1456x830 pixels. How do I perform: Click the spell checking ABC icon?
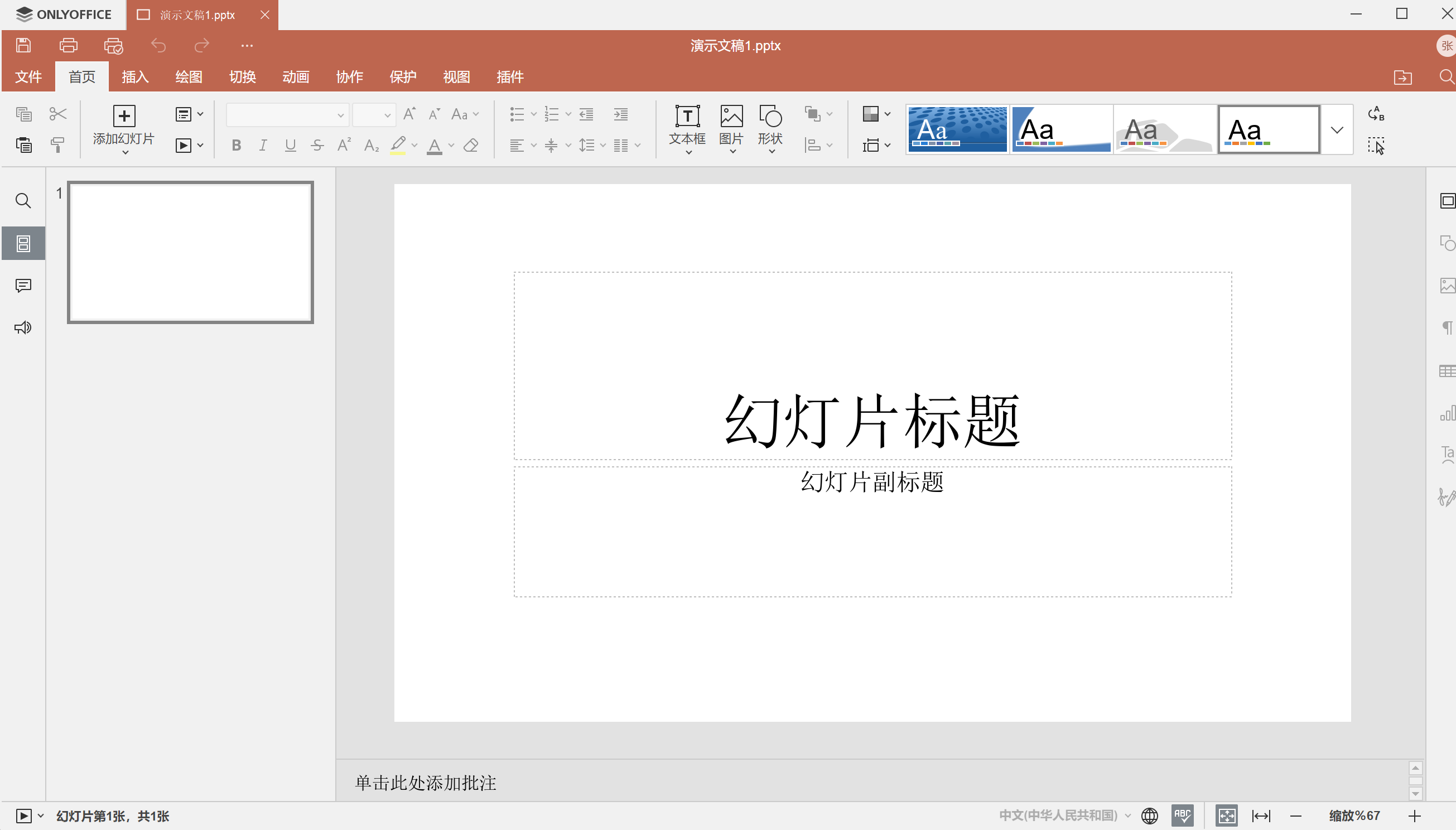(1182, 815)
